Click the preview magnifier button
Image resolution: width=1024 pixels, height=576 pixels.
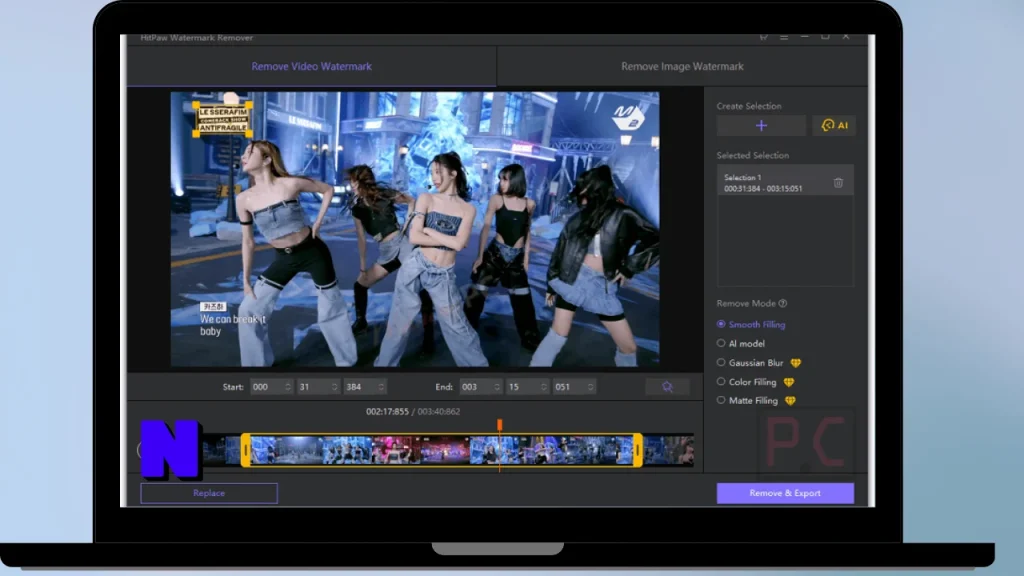click(667, 387)
